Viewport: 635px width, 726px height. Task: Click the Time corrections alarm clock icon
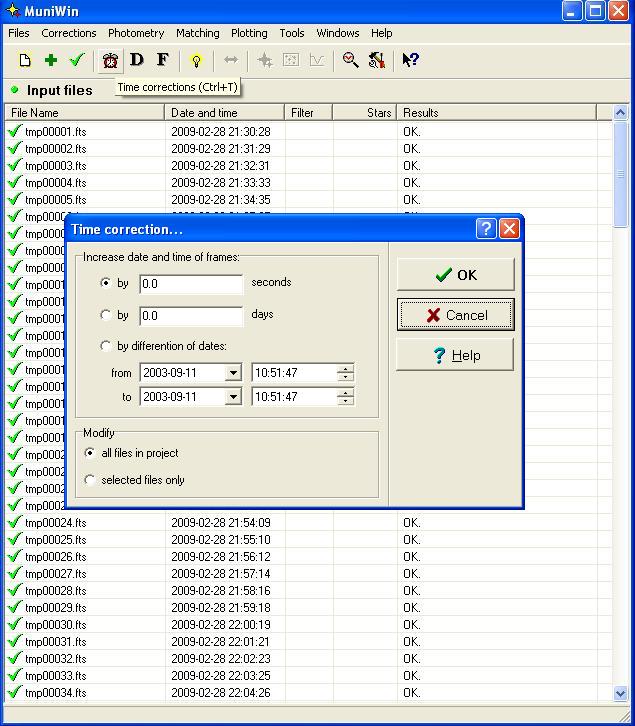click(110, 61)
